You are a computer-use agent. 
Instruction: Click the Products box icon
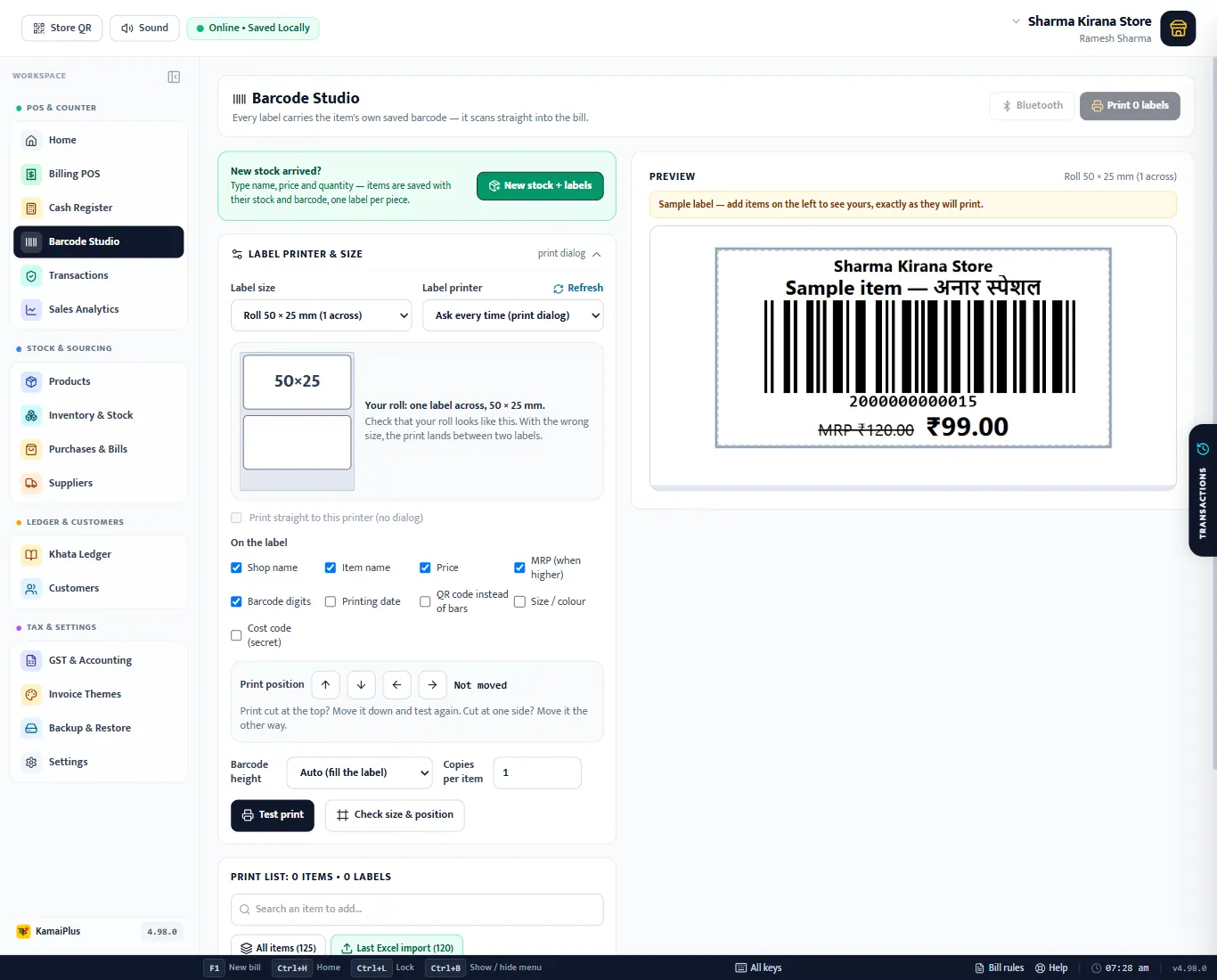coord(31,382)
